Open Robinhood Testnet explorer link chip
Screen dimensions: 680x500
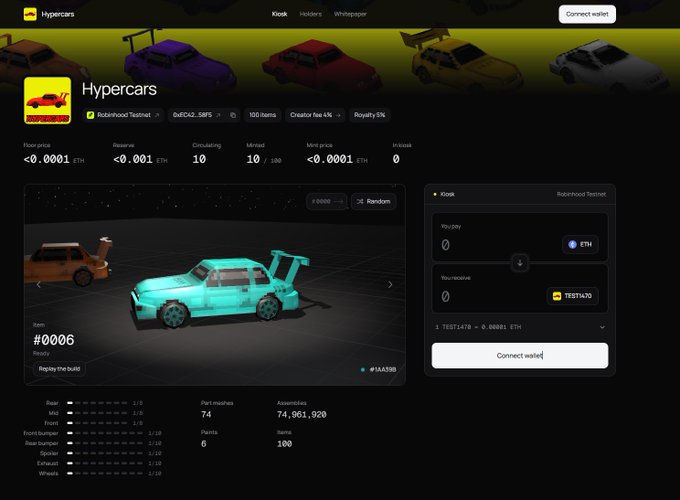pyautogui.click(x=123, y=115)
